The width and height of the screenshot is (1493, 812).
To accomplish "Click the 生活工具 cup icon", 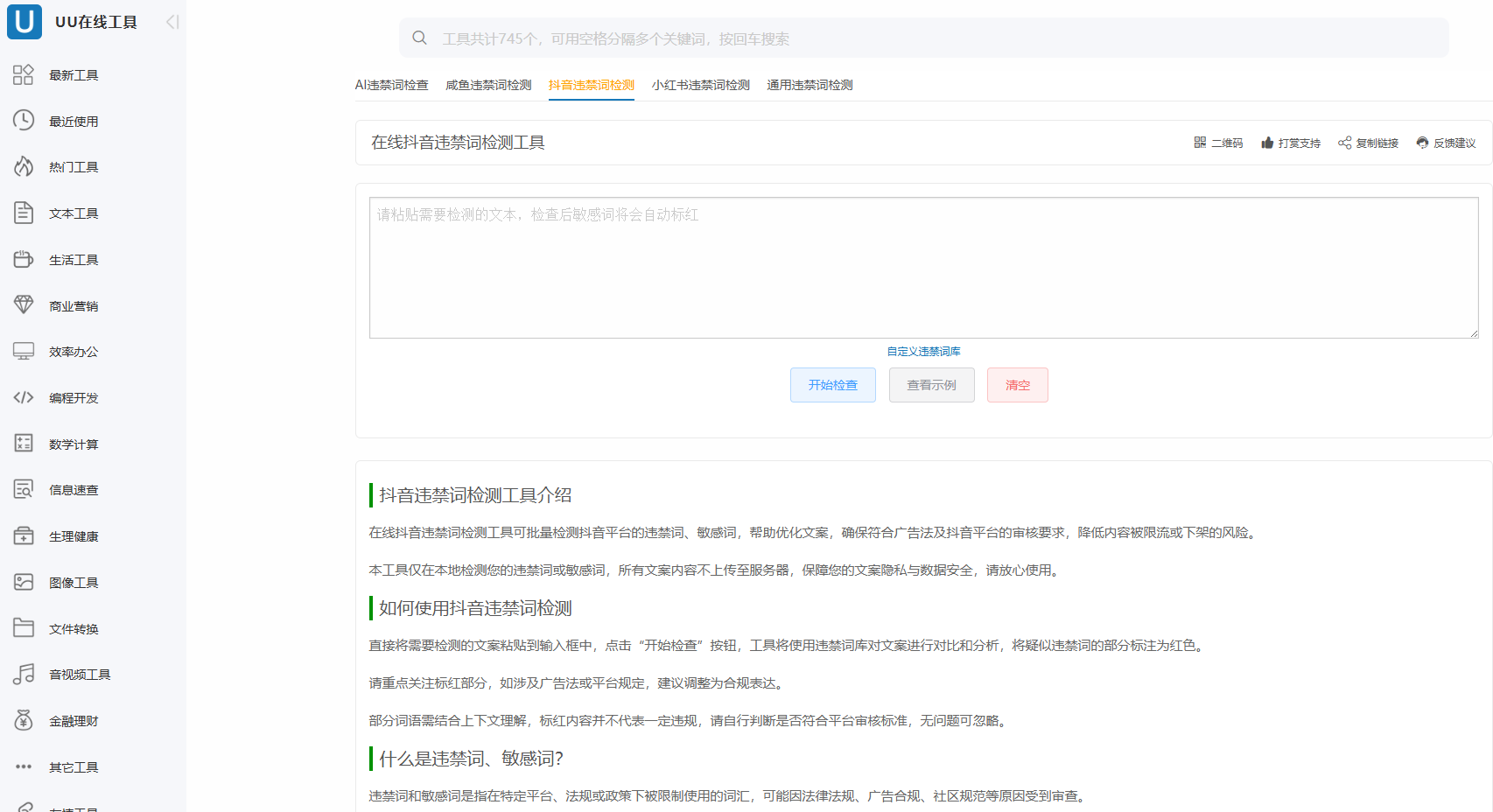I will point(24,259).
